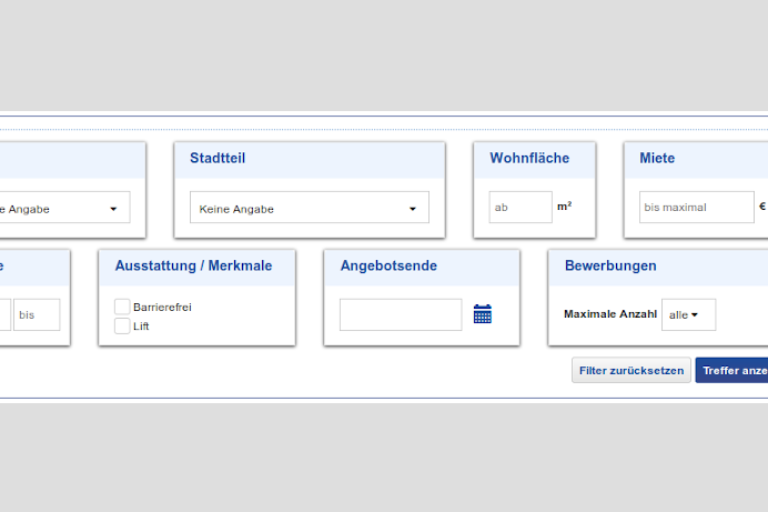Enable the Barrierefrei checkbox
Viewport: 768px width, 512px height.
122,307
